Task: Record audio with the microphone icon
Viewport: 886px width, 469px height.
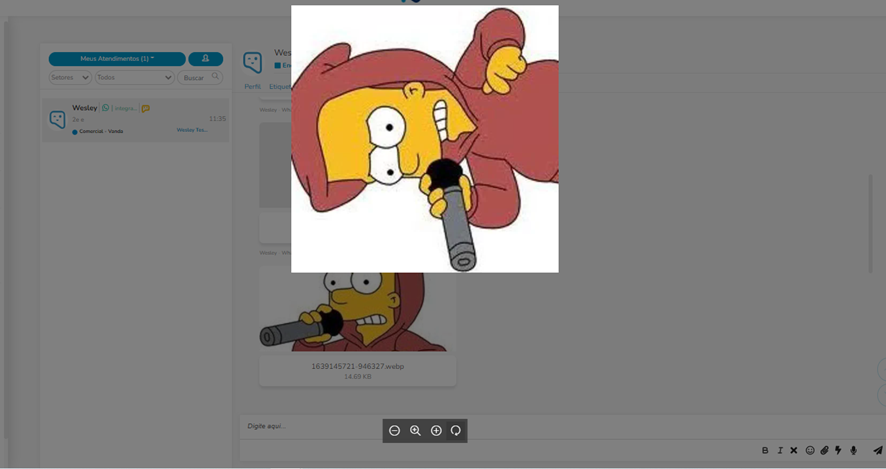Action: (853, 450)
